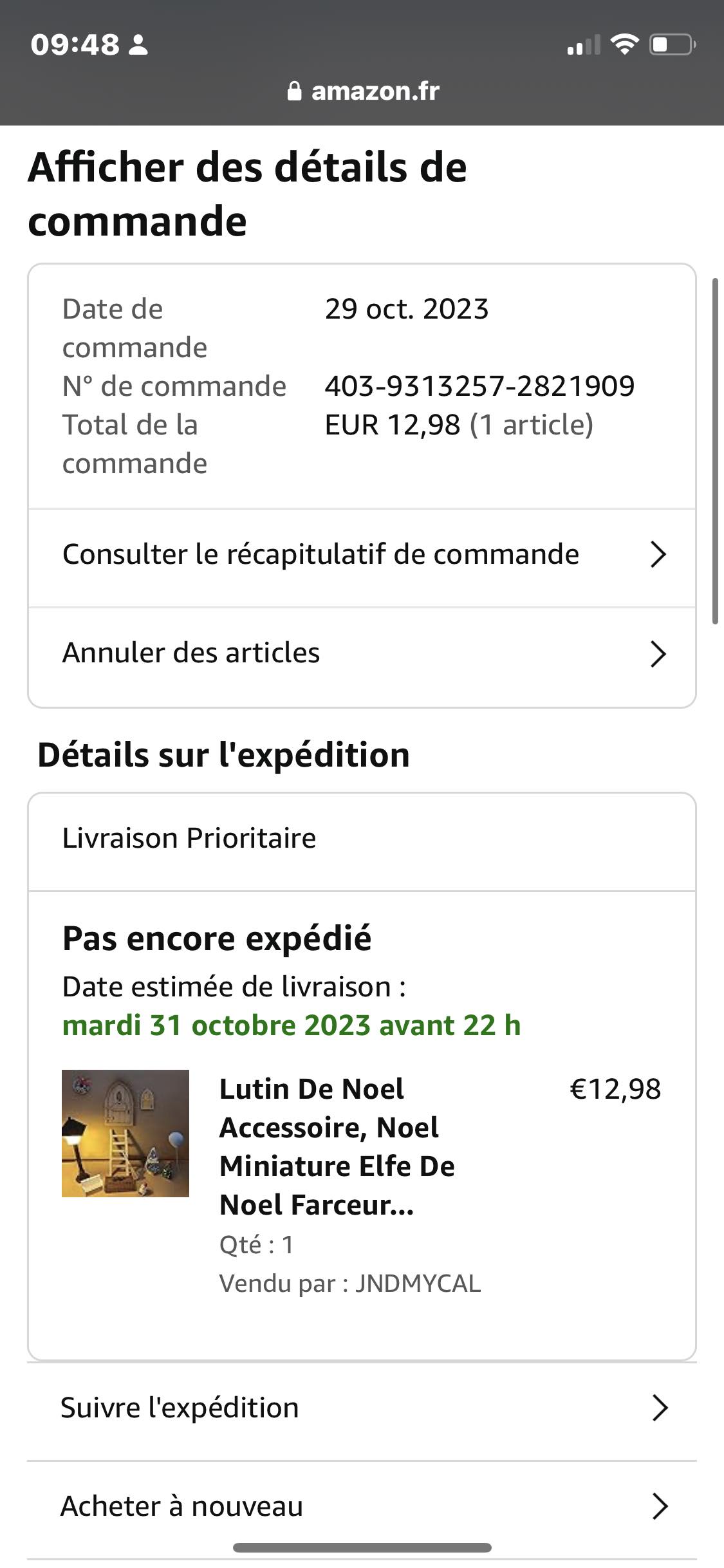
Task: Tap the lock icon beside amazon.fr
Action: 294,91
